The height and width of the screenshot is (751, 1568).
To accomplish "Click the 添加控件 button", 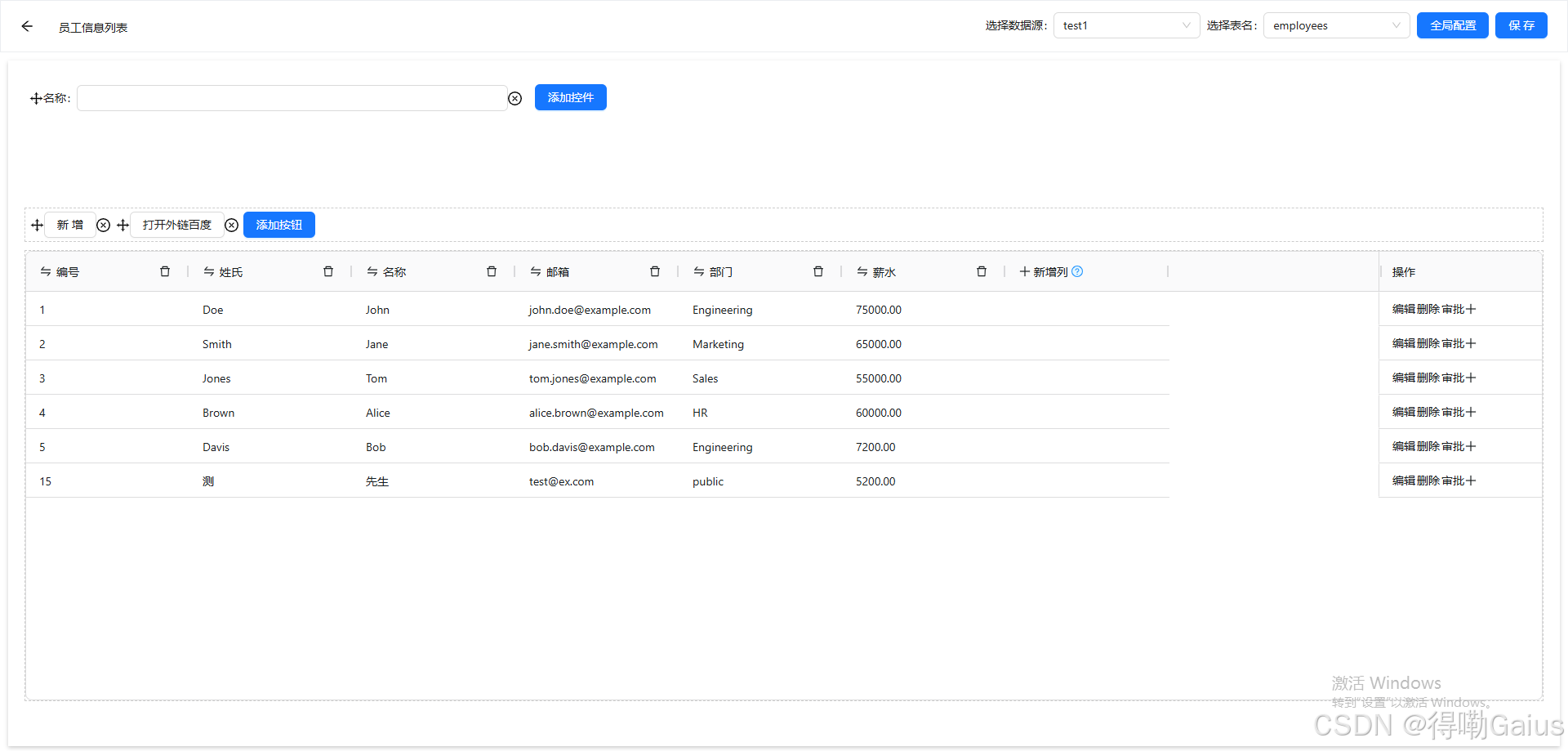I will coord(570,97).
